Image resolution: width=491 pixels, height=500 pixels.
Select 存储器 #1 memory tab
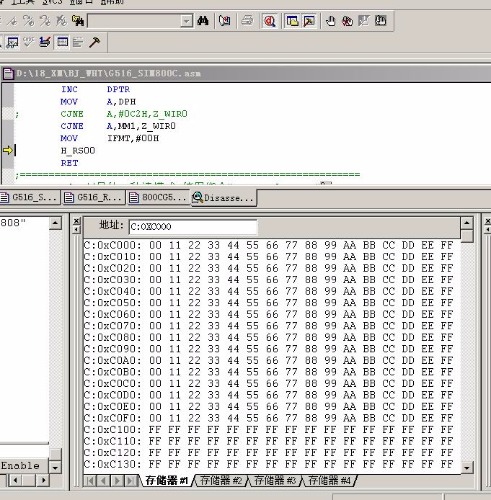coord(167,480)
